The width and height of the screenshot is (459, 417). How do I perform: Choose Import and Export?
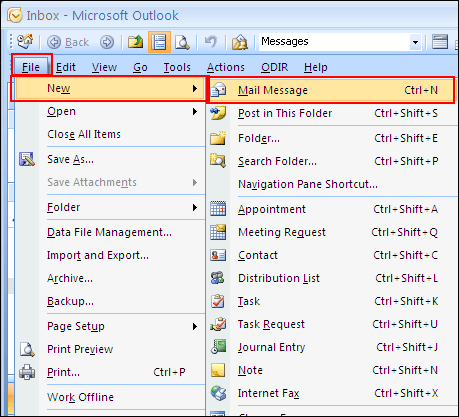point(109,255)
